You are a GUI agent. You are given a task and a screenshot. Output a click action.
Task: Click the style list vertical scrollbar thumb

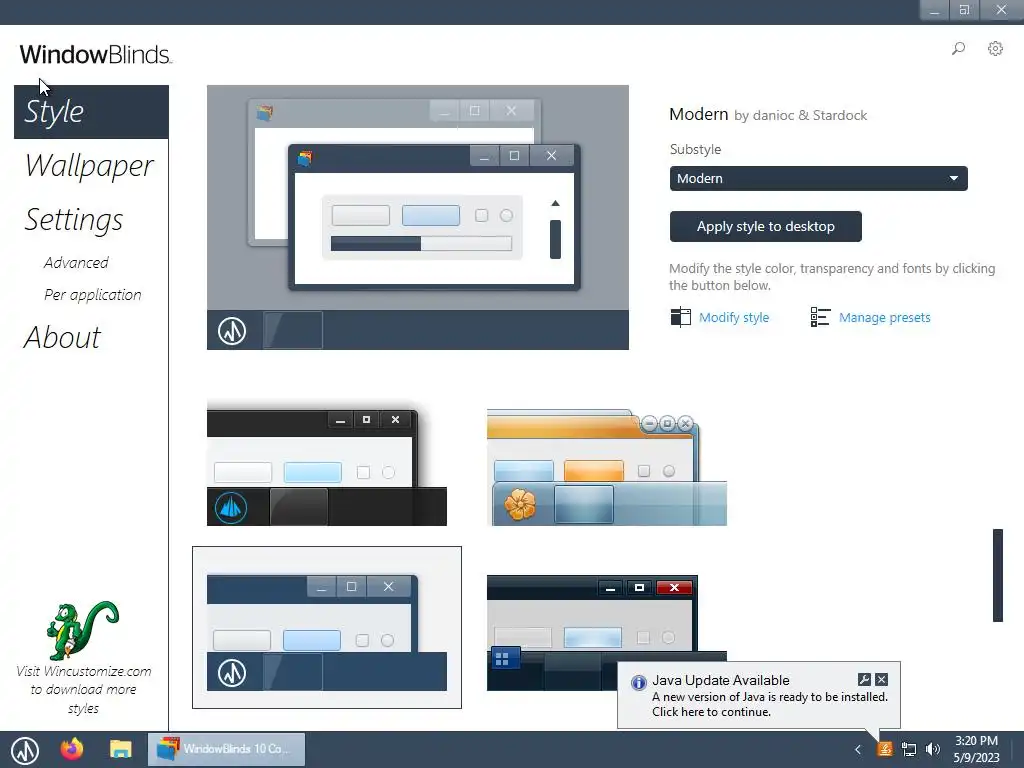point(997,575)
